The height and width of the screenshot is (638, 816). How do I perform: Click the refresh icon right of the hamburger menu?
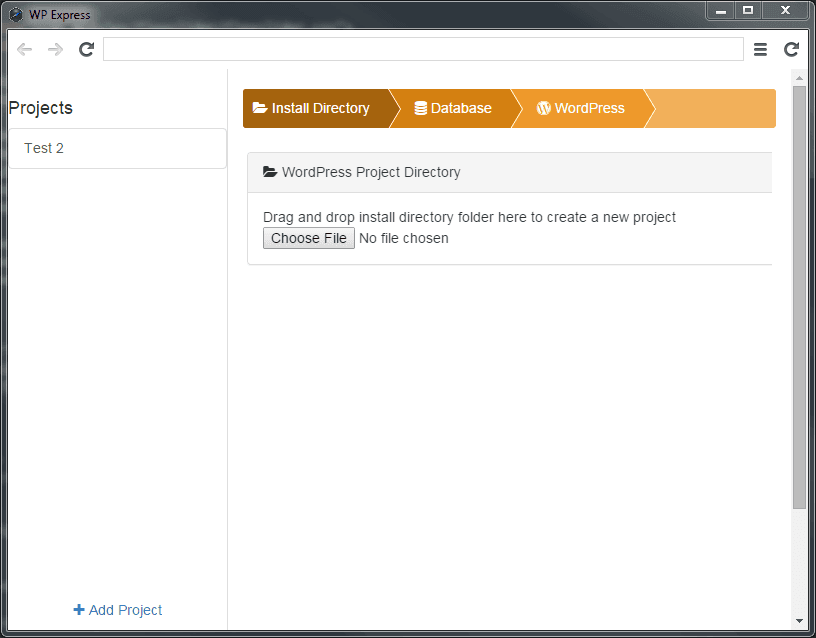(x=792, y=49)
